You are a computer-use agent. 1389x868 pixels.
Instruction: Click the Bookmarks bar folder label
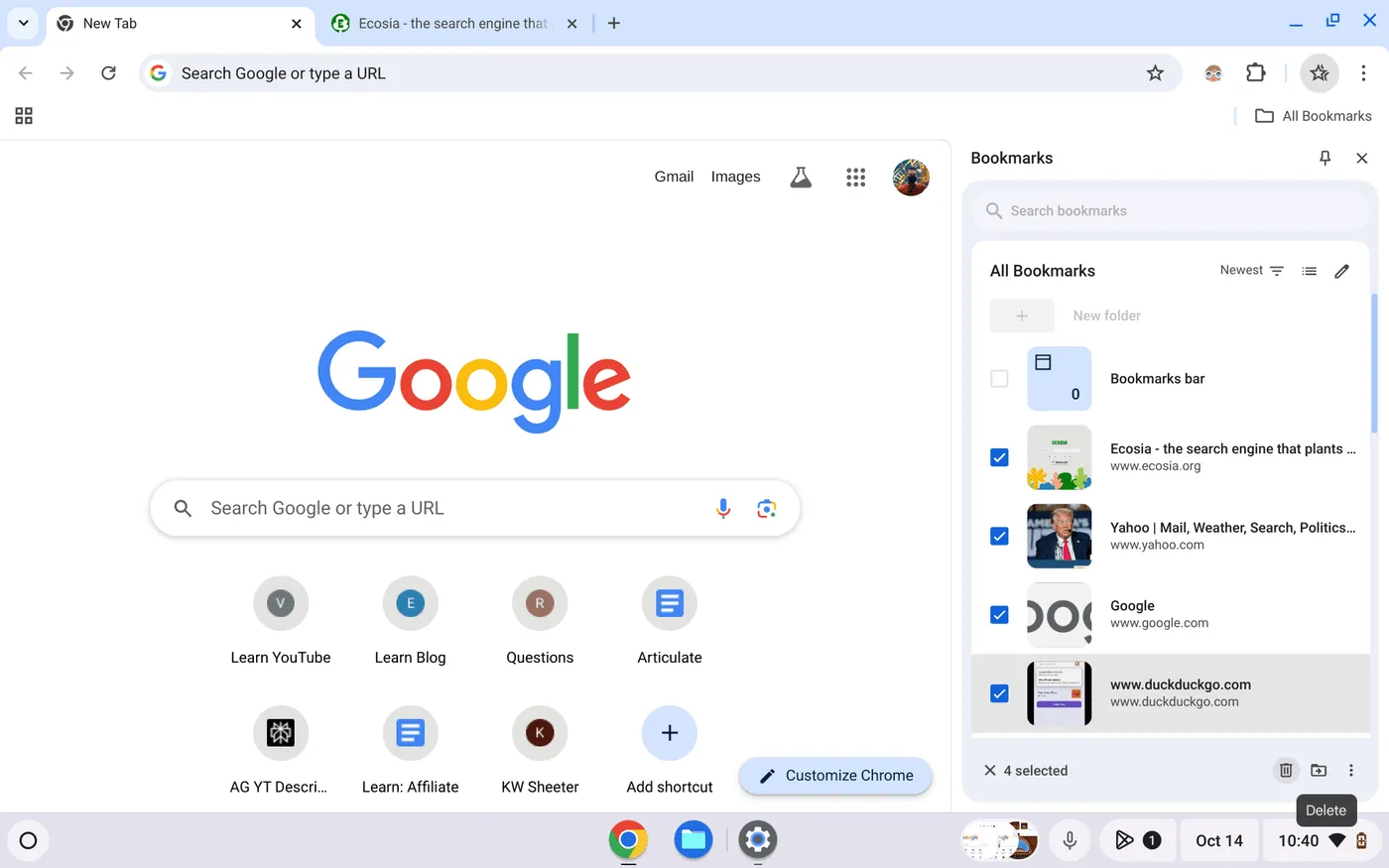point(1157,378)
